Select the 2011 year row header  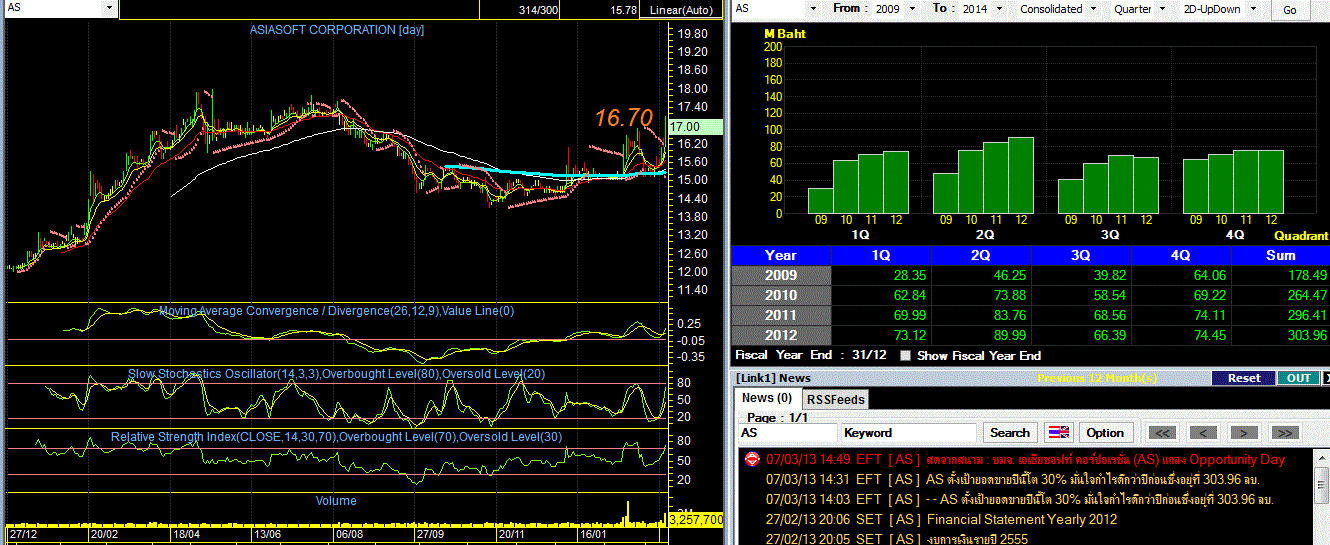click(781, 315)
